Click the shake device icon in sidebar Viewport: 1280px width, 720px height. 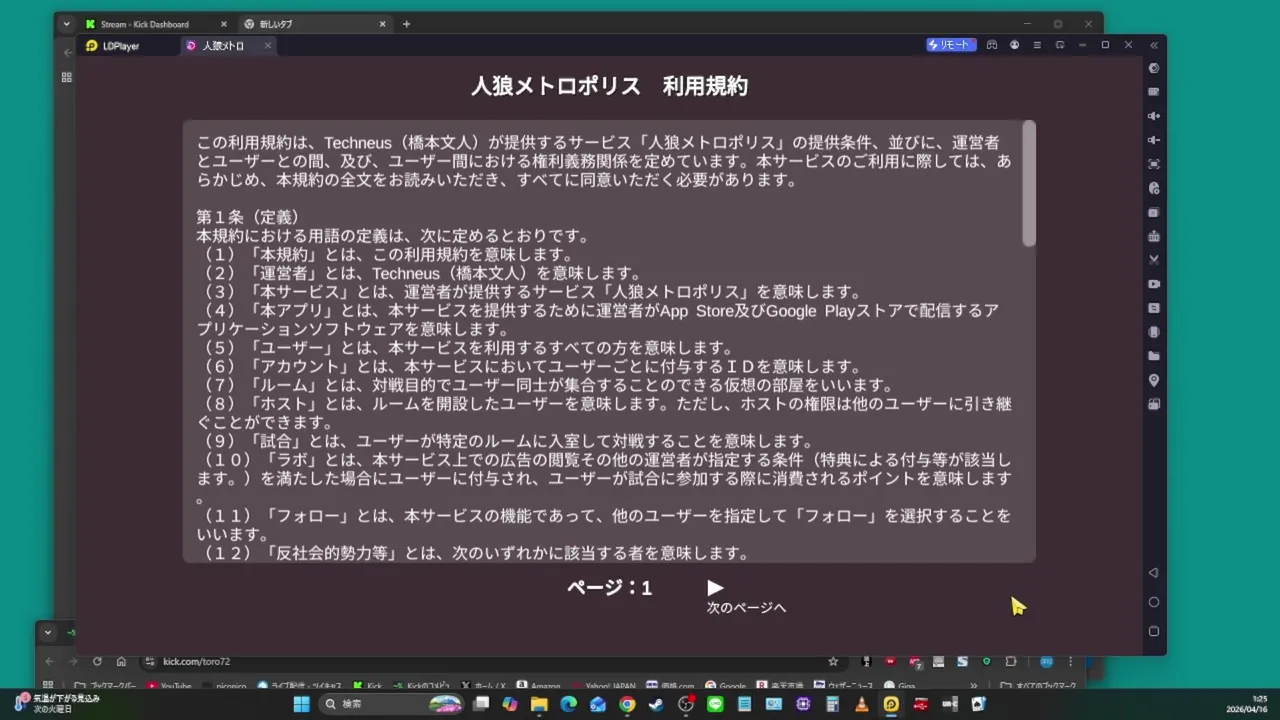[1154, 332]
